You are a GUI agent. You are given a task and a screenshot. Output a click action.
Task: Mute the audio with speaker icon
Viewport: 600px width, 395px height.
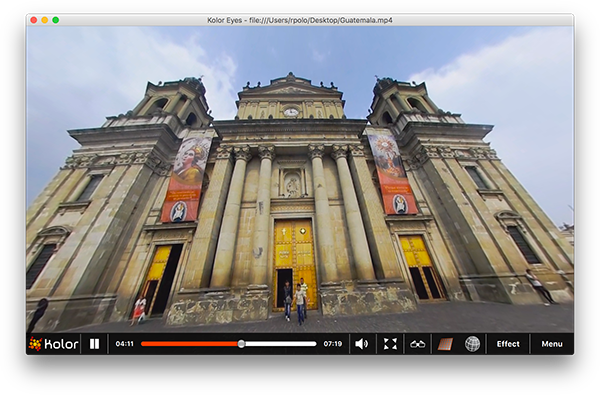[x=362, y=344]
